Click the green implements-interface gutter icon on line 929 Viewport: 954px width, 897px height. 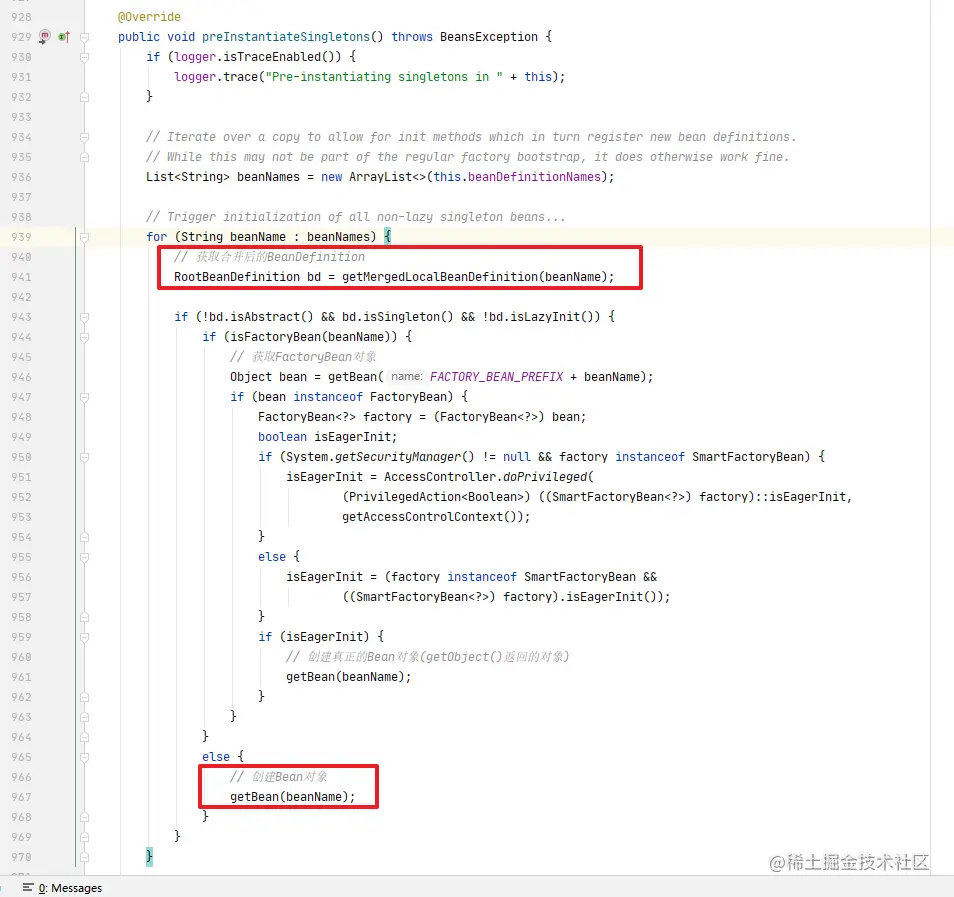pyautogui.click(x=63, y=37)
